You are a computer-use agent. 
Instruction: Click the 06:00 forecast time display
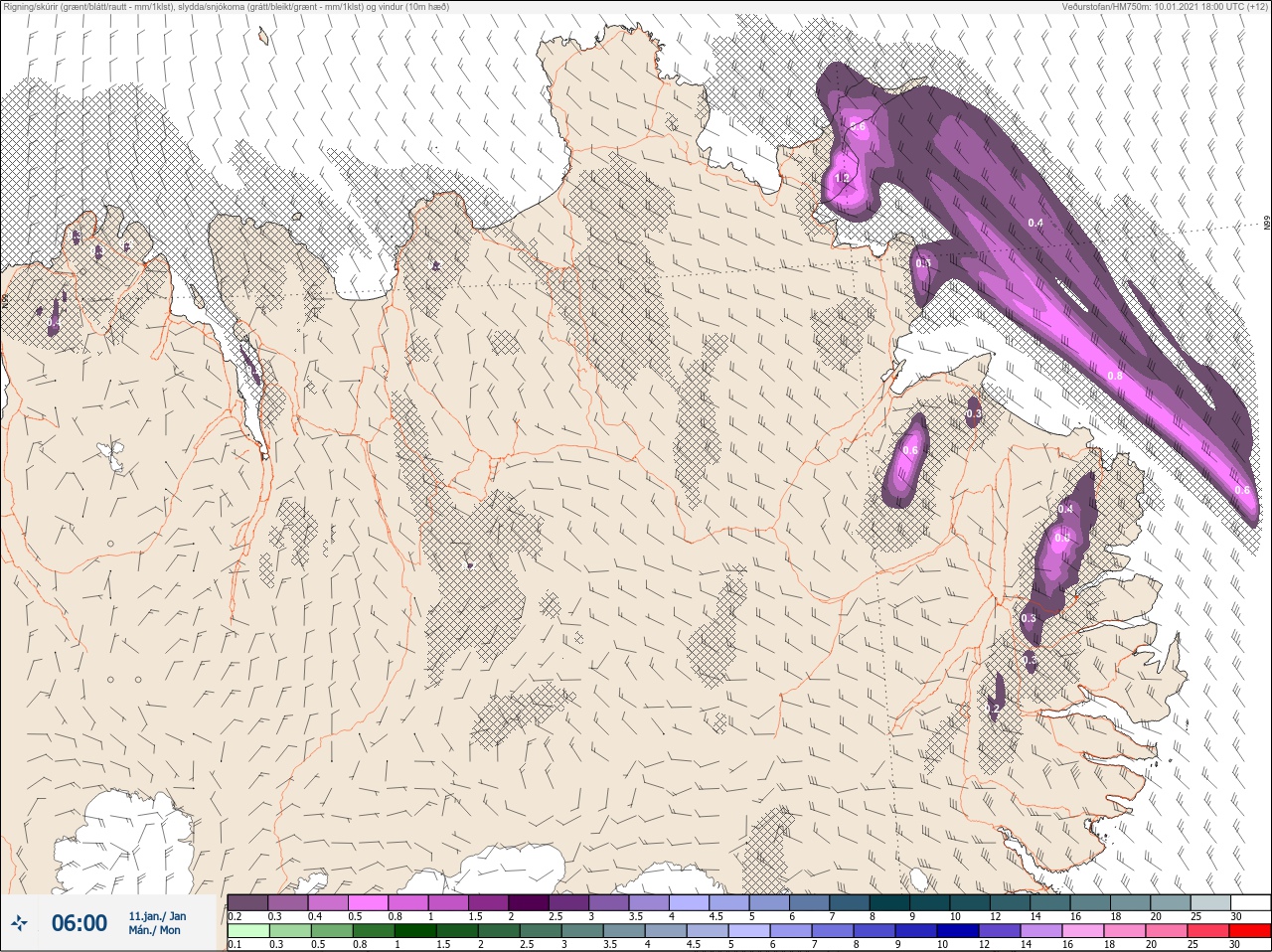pos(79,923)
